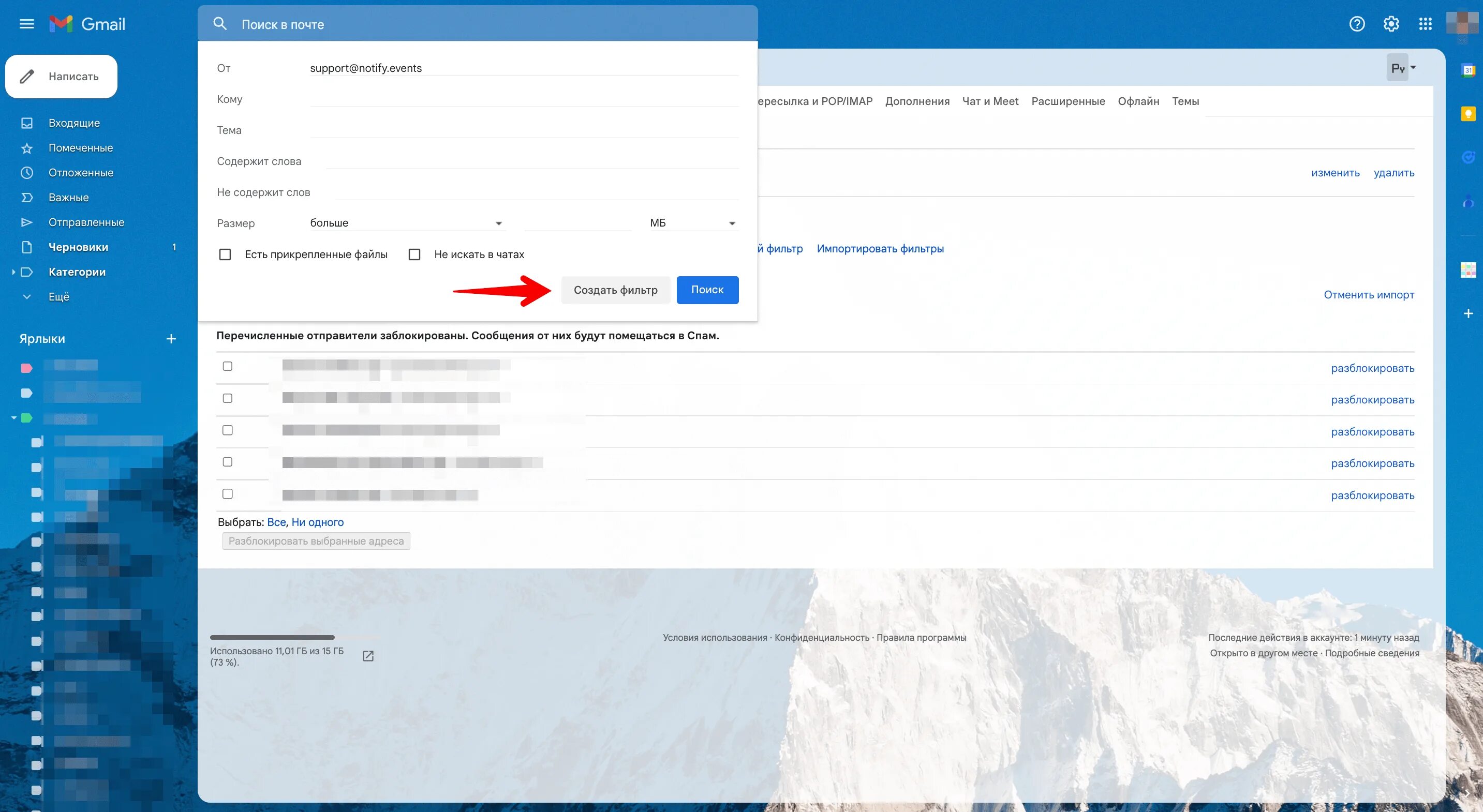Open settings with the gear icon

click(x=1391, y=24)
